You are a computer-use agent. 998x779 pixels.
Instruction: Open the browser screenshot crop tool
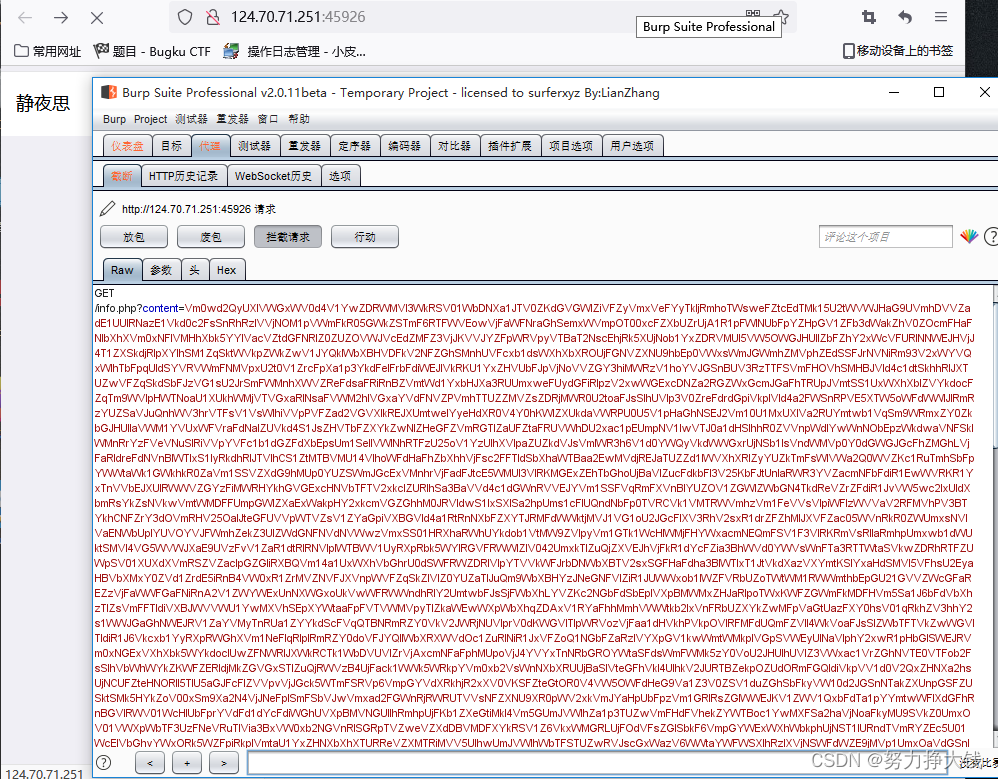click(869, 17)
